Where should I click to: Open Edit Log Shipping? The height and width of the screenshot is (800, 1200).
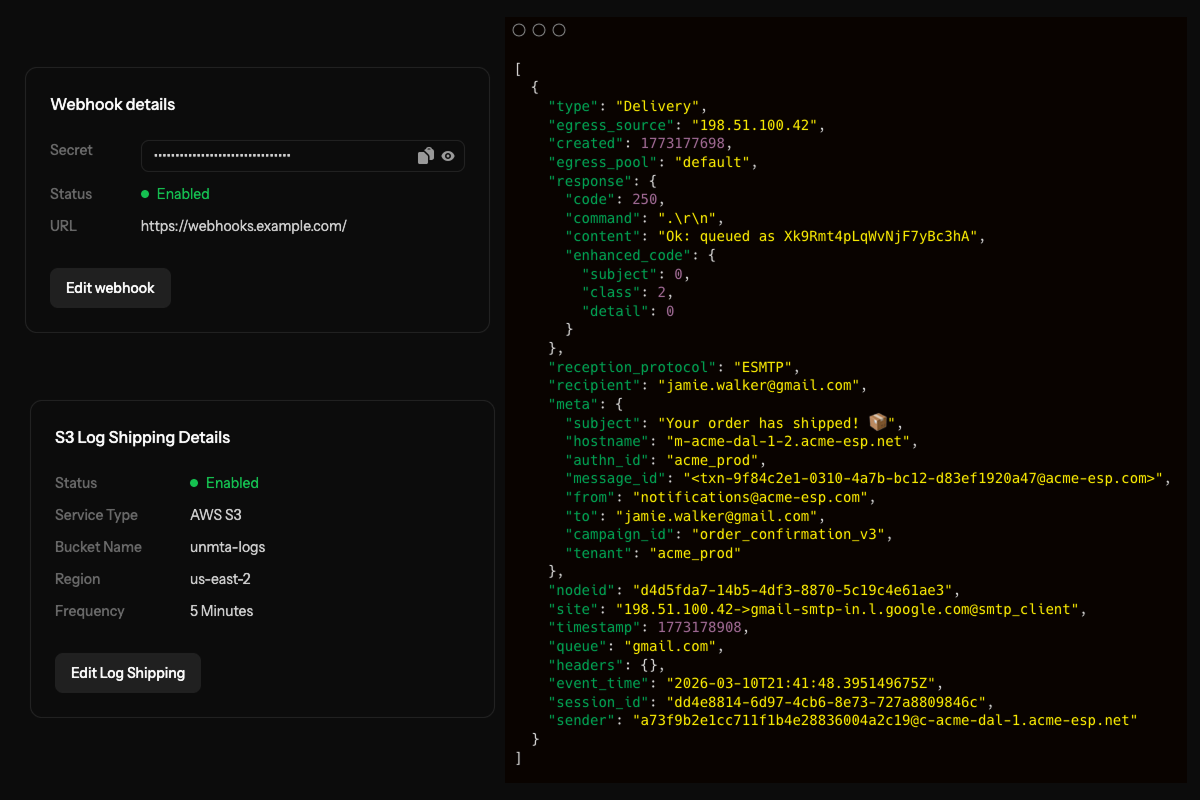tap(128, 673)
